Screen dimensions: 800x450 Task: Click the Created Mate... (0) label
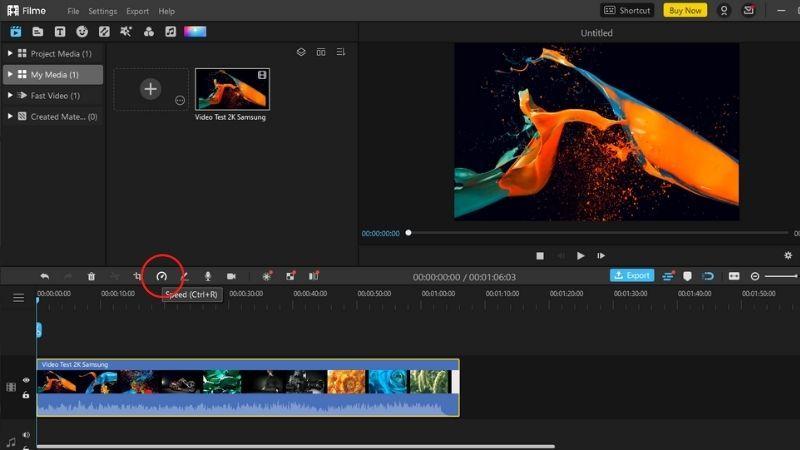pyautogui.click(x=64, y=117)
